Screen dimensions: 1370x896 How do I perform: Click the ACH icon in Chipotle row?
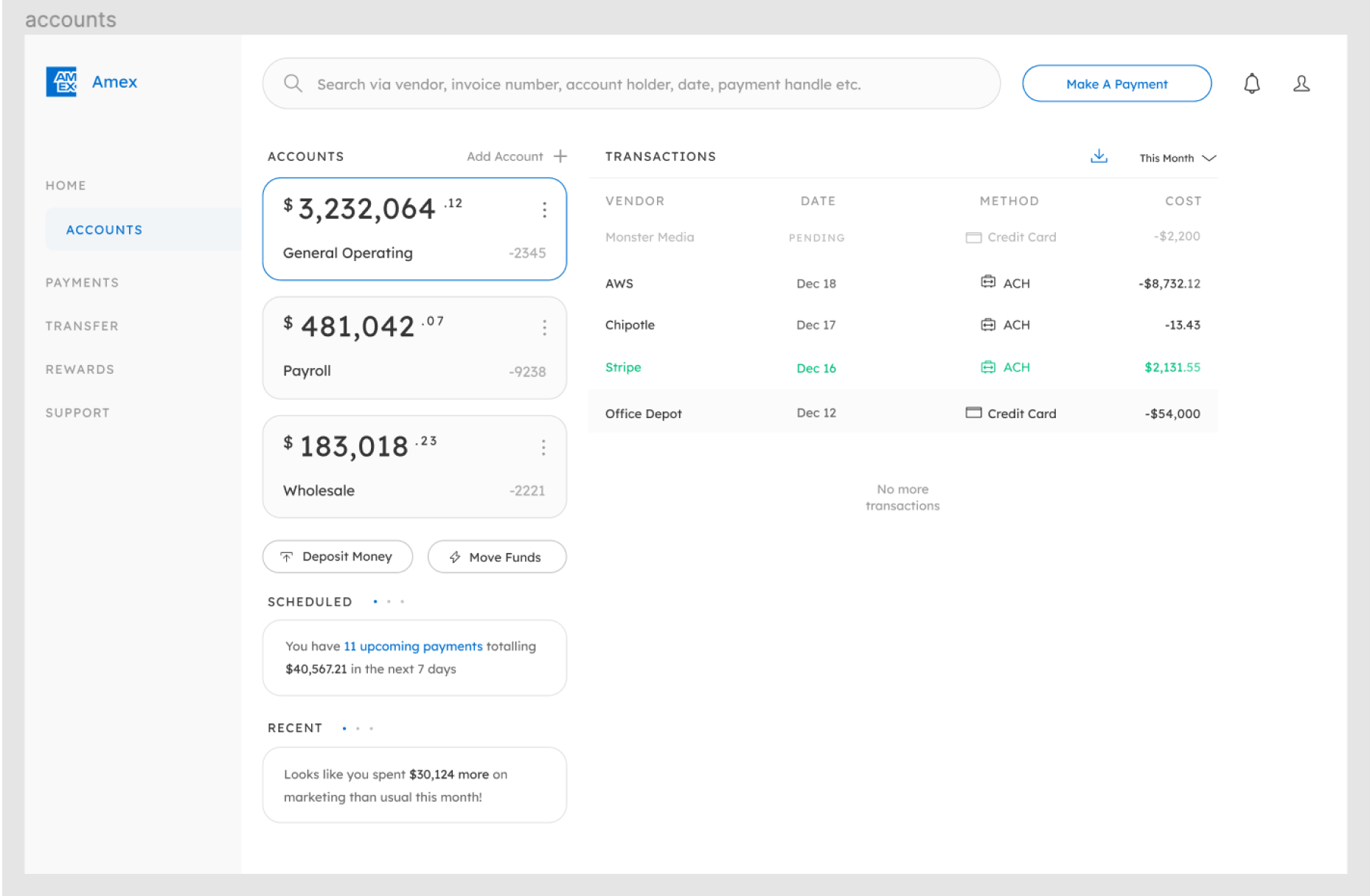[x=988, y=324]
